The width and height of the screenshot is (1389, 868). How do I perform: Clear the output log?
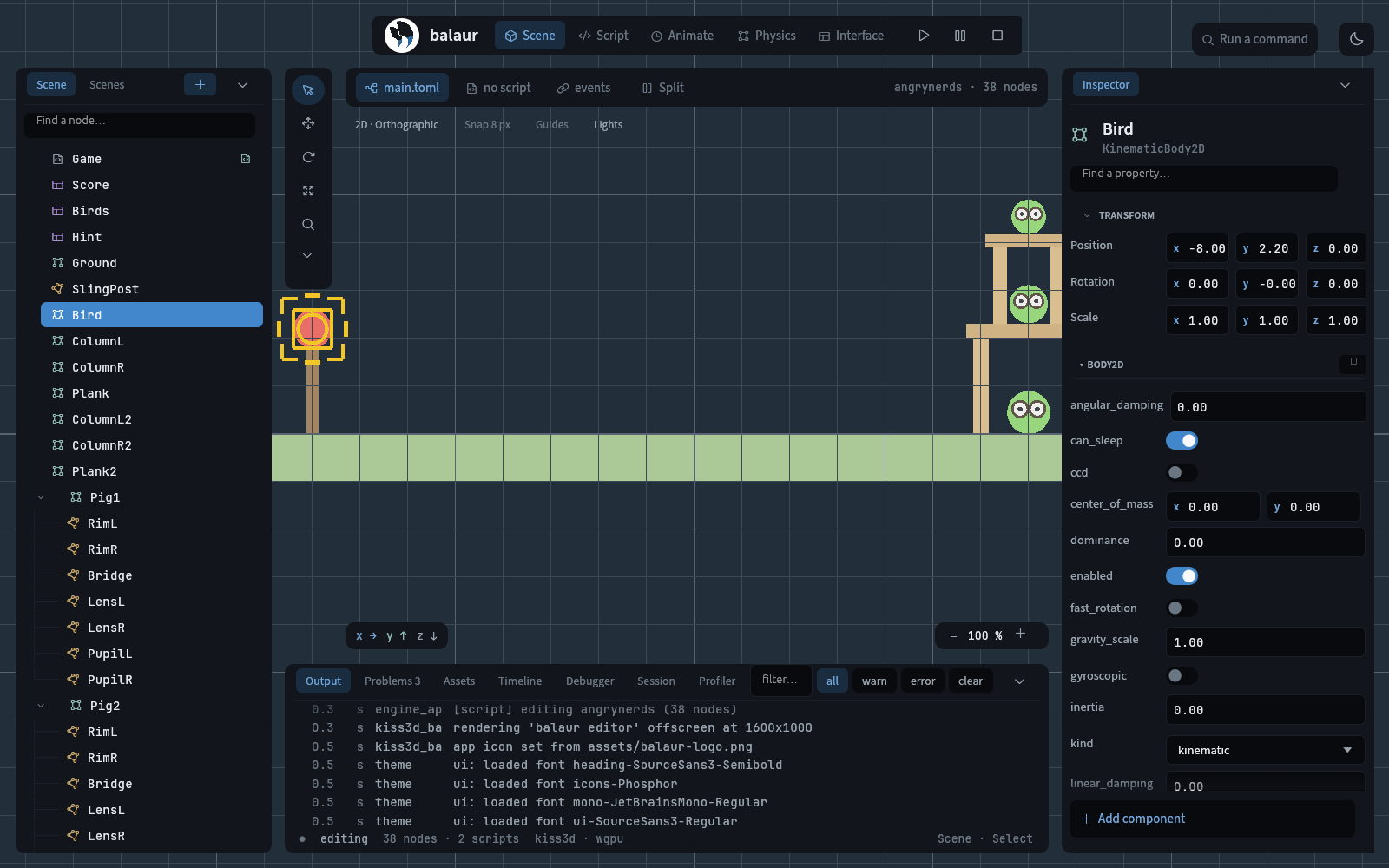pyautogui.click(x=971, y=681)
